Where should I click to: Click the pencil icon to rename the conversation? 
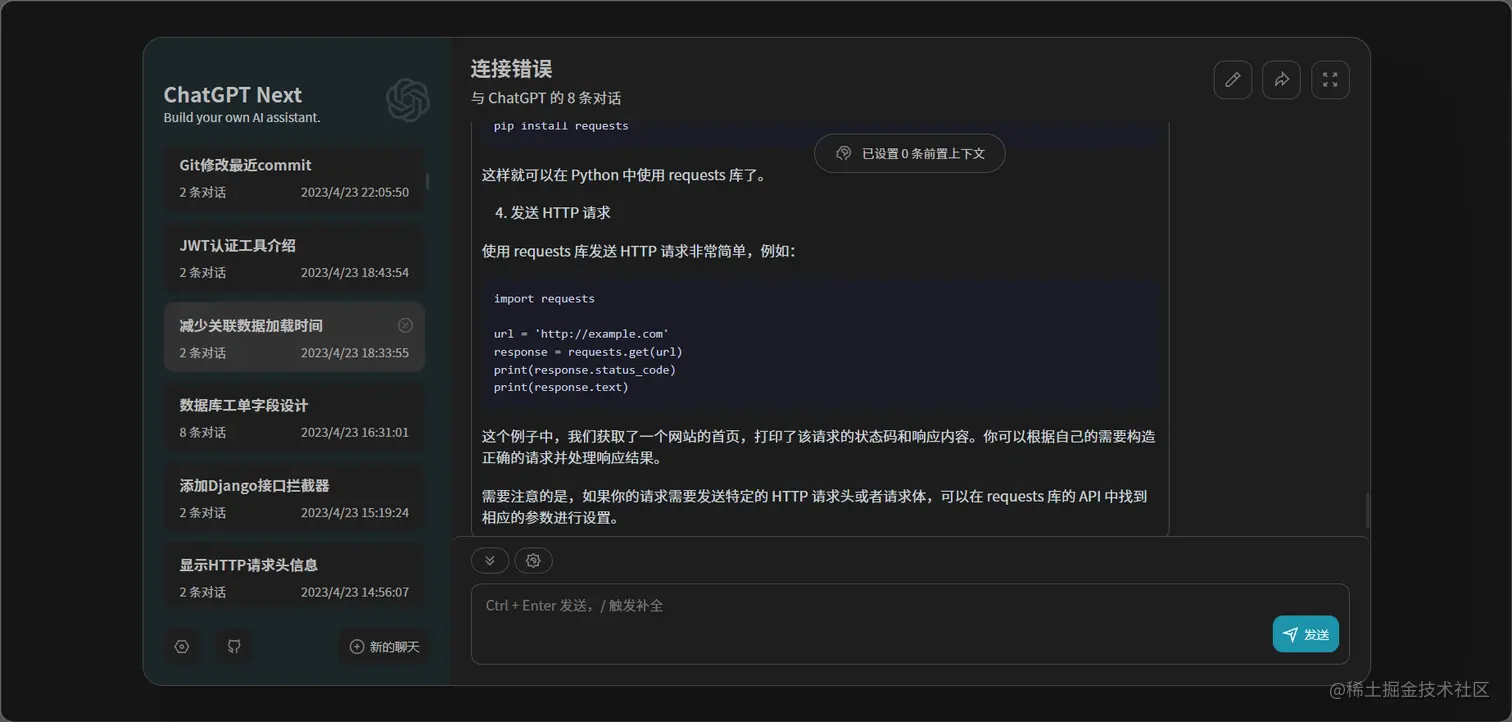click(x=1232, y=79)
